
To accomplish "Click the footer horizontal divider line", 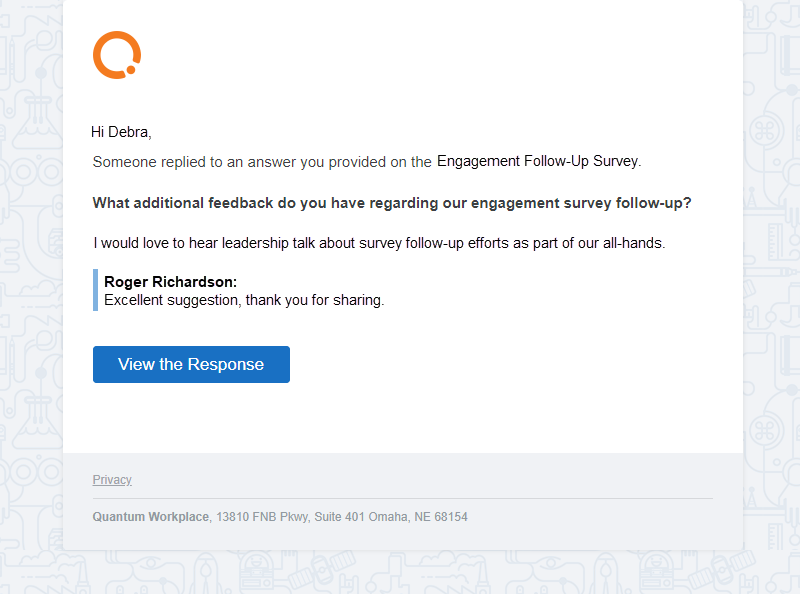I will 403,499.
